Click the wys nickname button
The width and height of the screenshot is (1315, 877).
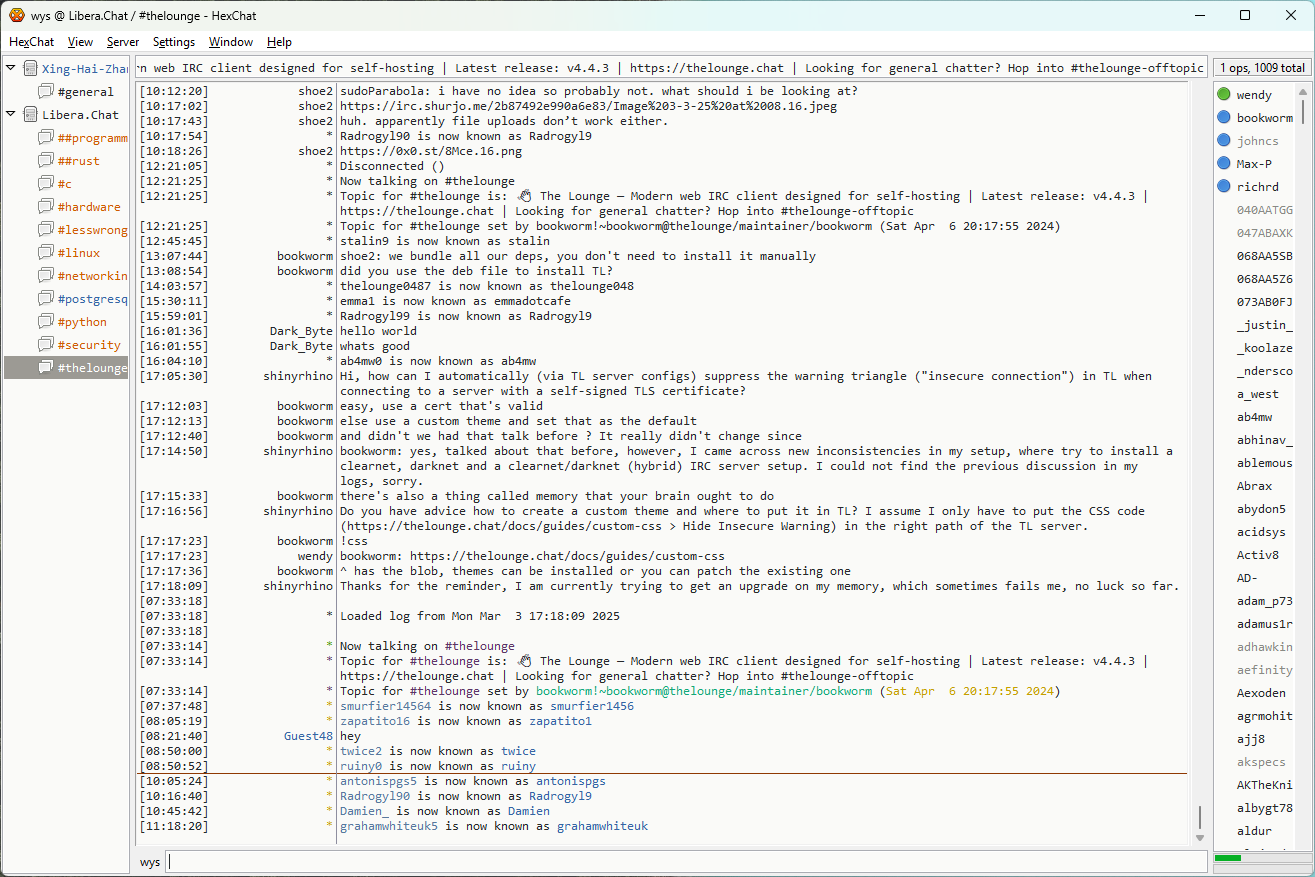coord(150,862)
